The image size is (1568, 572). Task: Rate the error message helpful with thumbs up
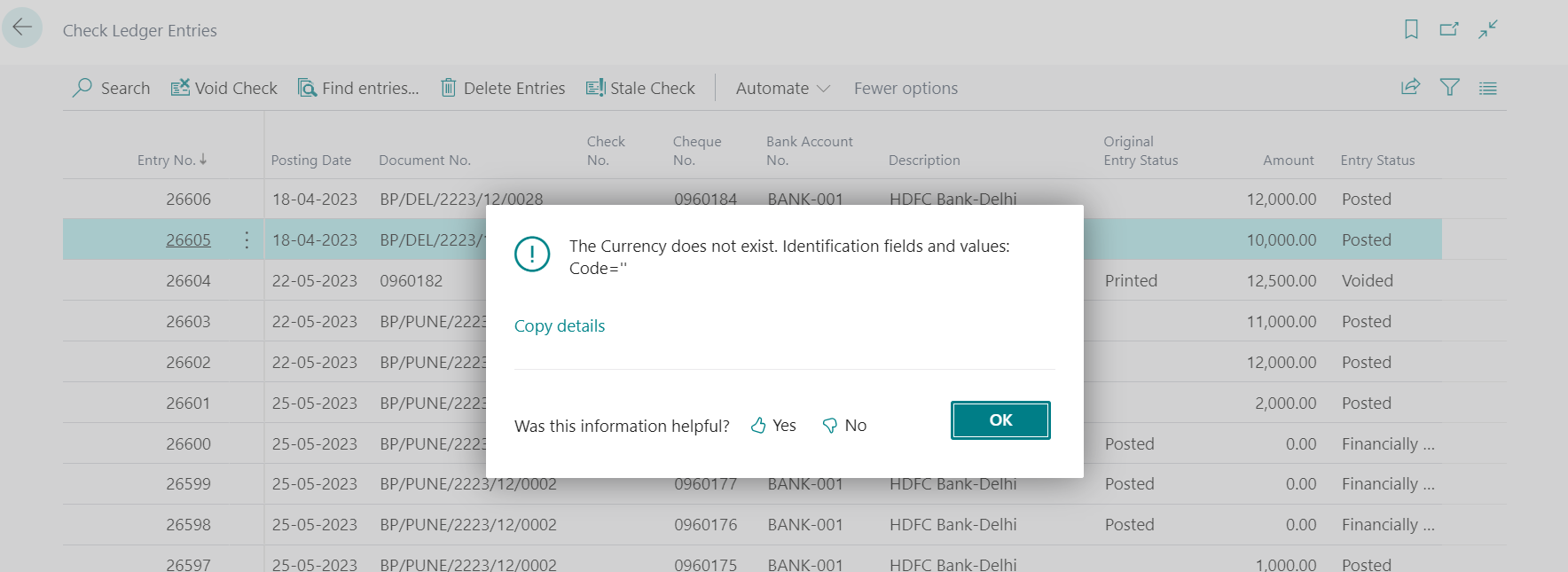771,425
